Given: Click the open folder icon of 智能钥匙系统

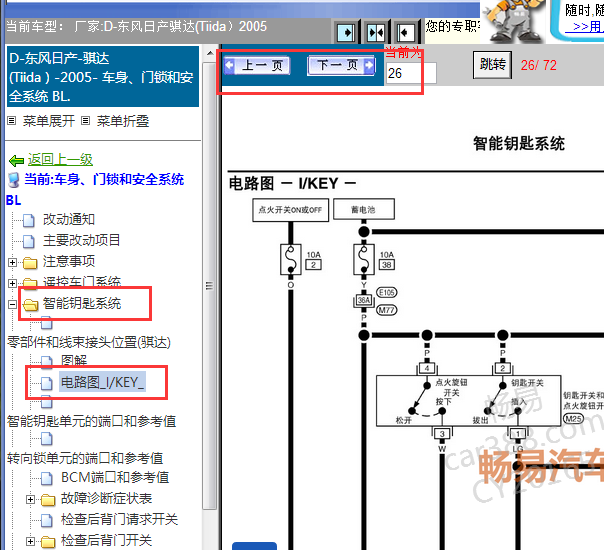Looking at the screenshot, I should coord(30,305).
